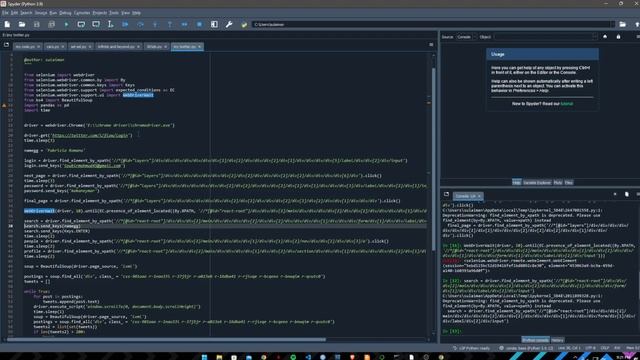640x360 pixels.
Task: Select the IPython console tab
Action: pyautogui.click(x=535, y=340)
